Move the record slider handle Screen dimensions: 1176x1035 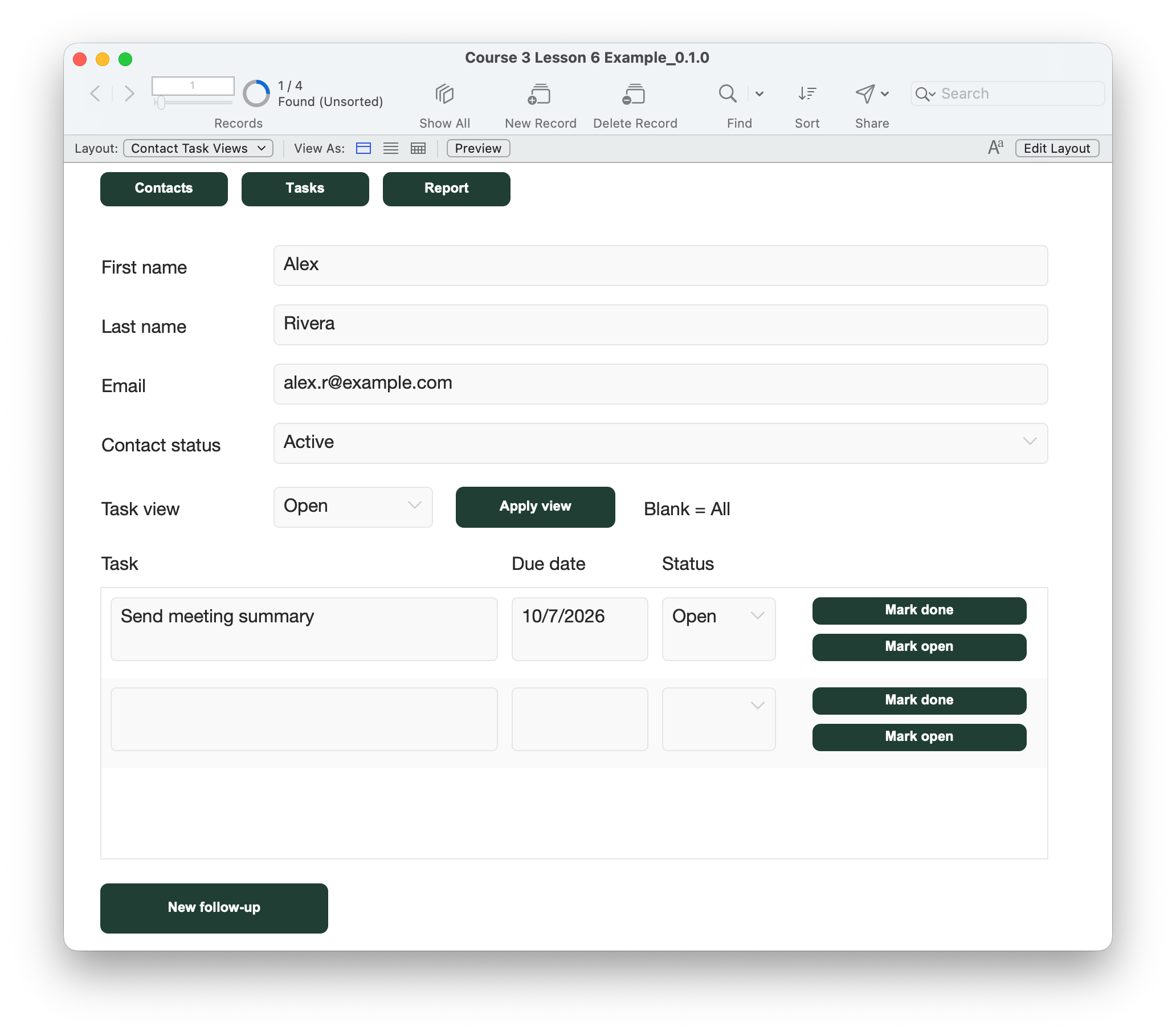click(x=161, y=103)
